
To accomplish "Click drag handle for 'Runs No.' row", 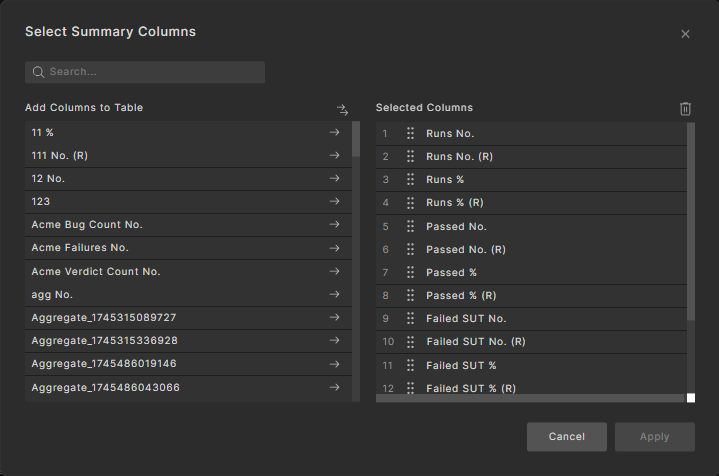I will [410, 133].
